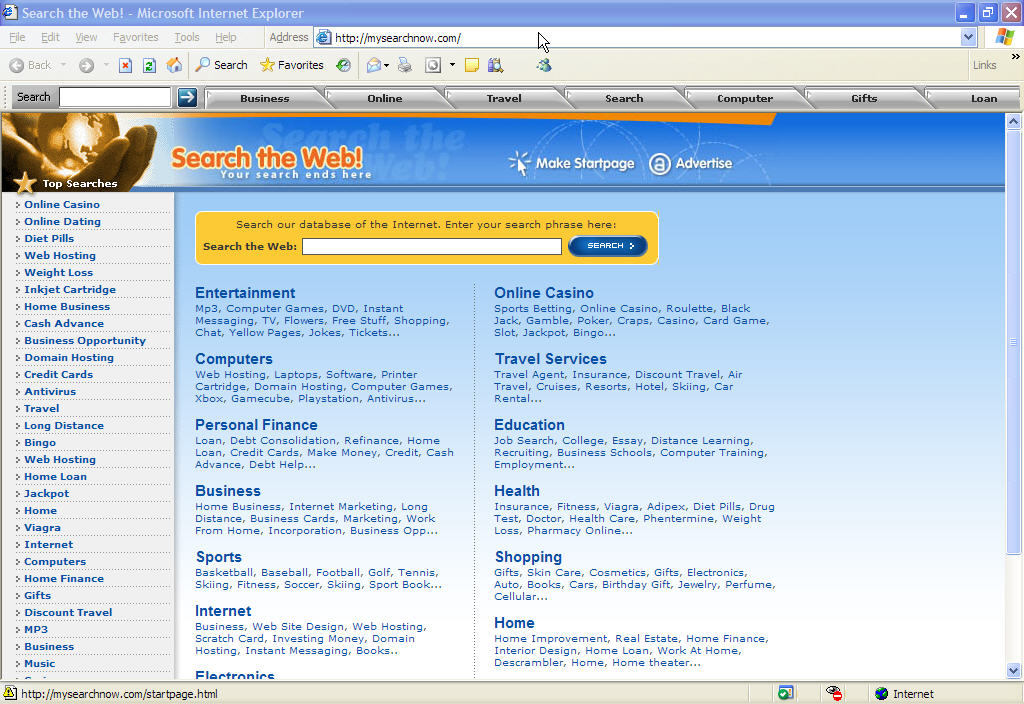This screenshot has height=704, width=1024.
Task: Select the Computer tab in the search toolbar
Action: coord(745,99)
